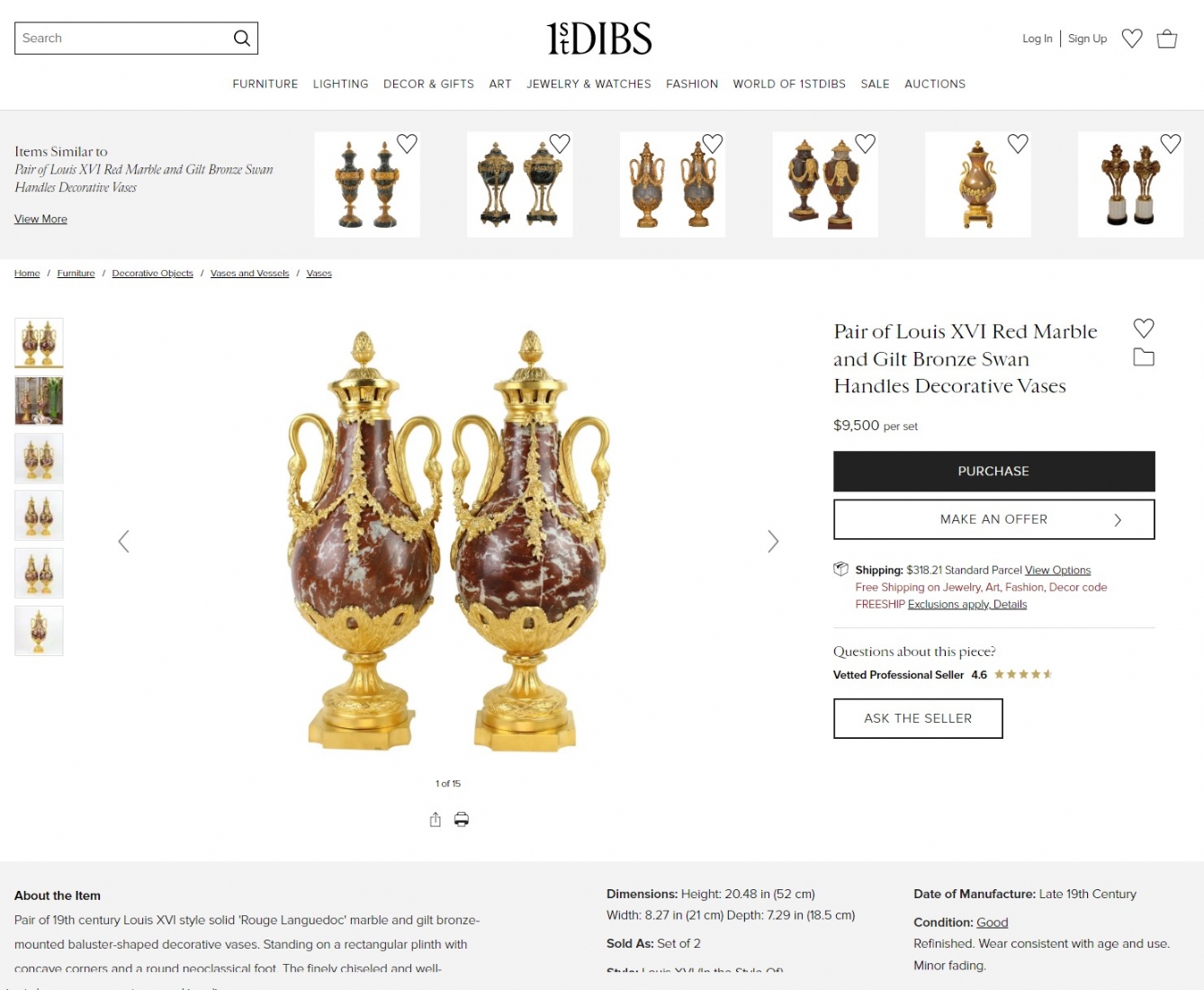Viewport: 1204px width, 990px height.
Task: Save item to folder icon
Action: 1144,357
